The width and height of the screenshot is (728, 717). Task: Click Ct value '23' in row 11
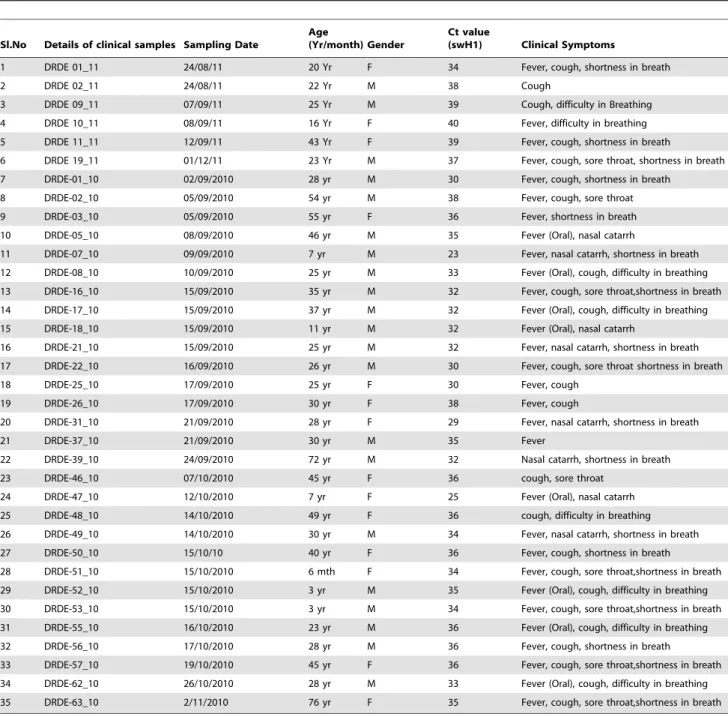click(x=453, y=254)
